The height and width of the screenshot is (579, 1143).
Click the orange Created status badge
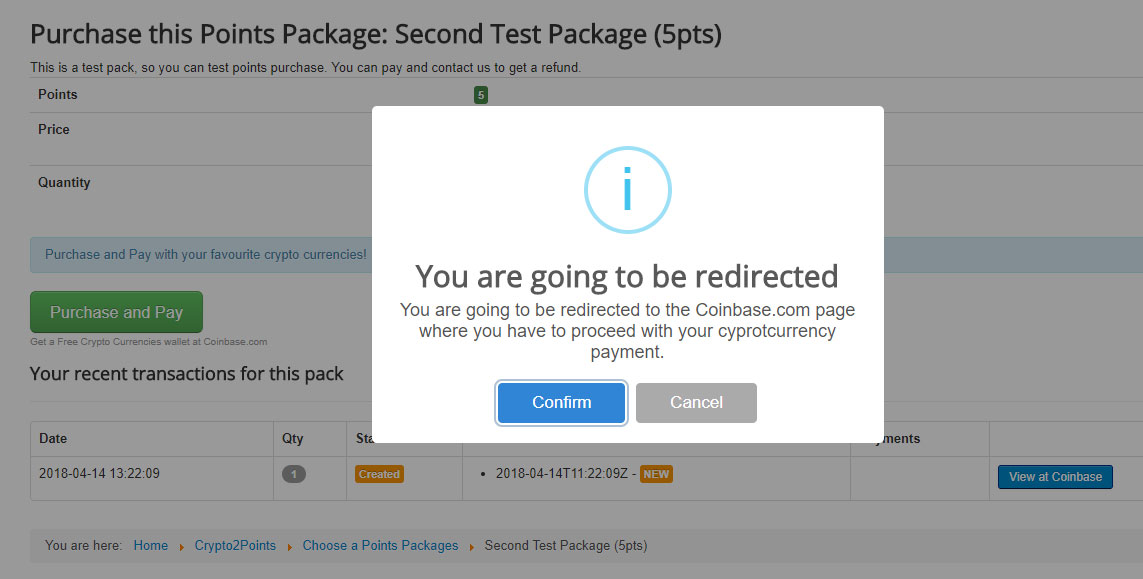pyautogui.click(x=379, y=474)
